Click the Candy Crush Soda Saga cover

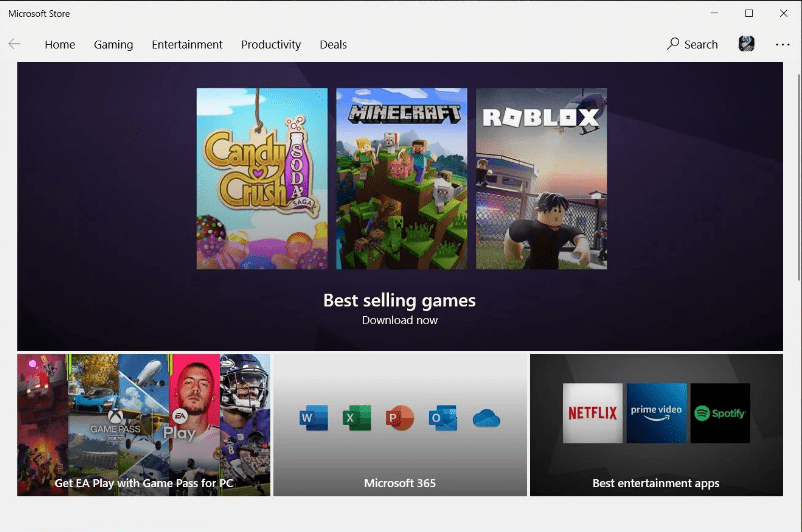pyautogui.click(x=262, y=179)
